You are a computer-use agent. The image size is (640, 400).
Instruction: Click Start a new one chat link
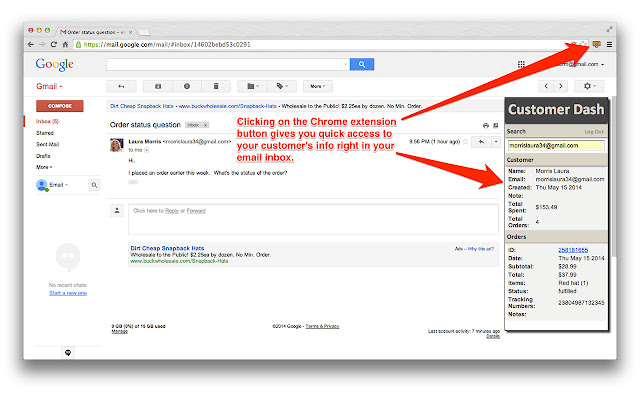pos(68,293)
